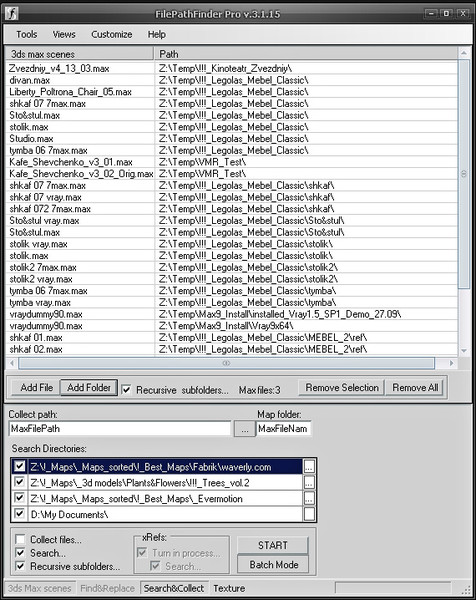Viewport: 476px width, 600px height.
Task: Click the vertical scrollbar down arrow
Action: [464, 351]
